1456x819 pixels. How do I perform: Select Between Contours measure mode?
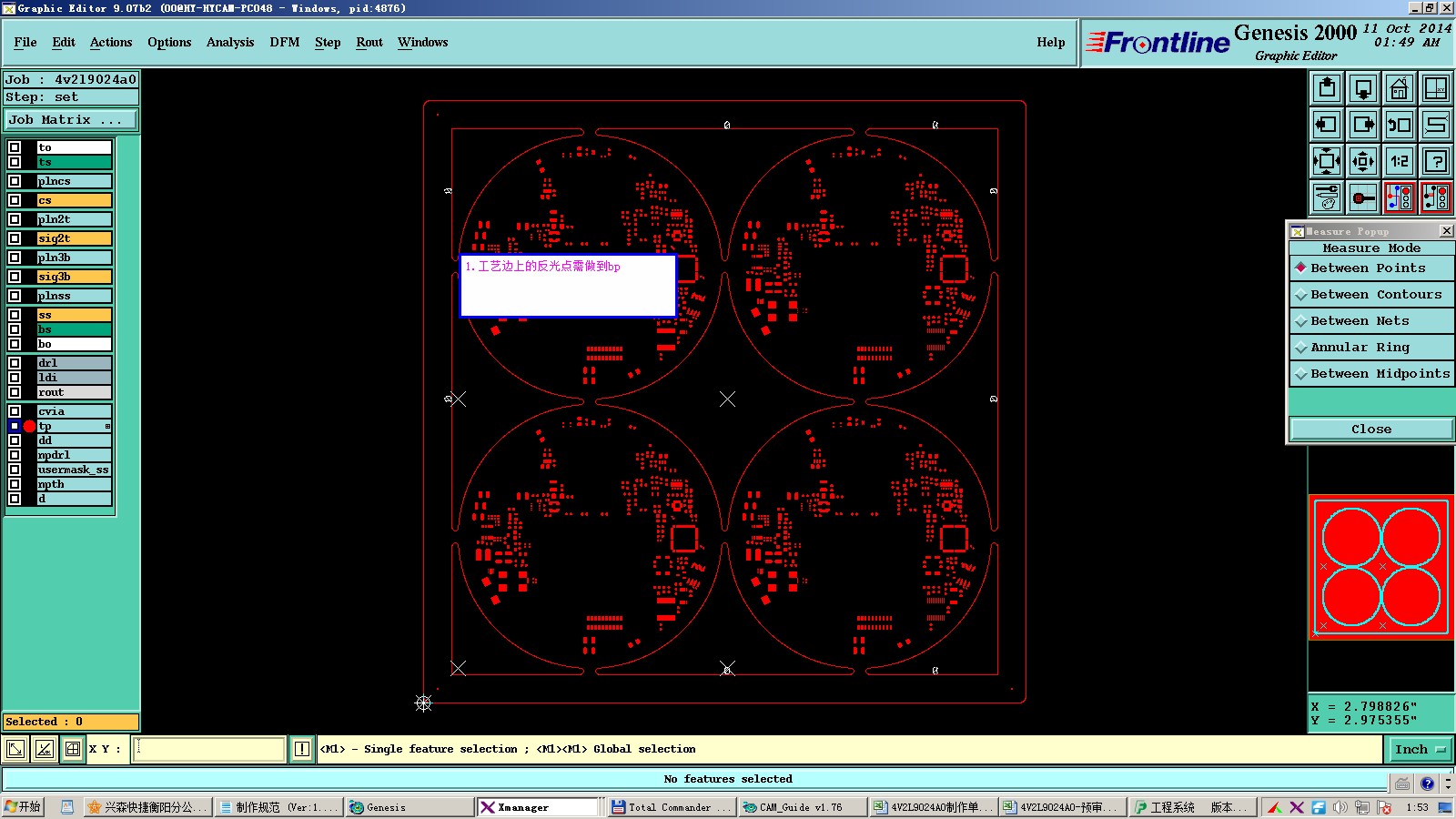1371,295
